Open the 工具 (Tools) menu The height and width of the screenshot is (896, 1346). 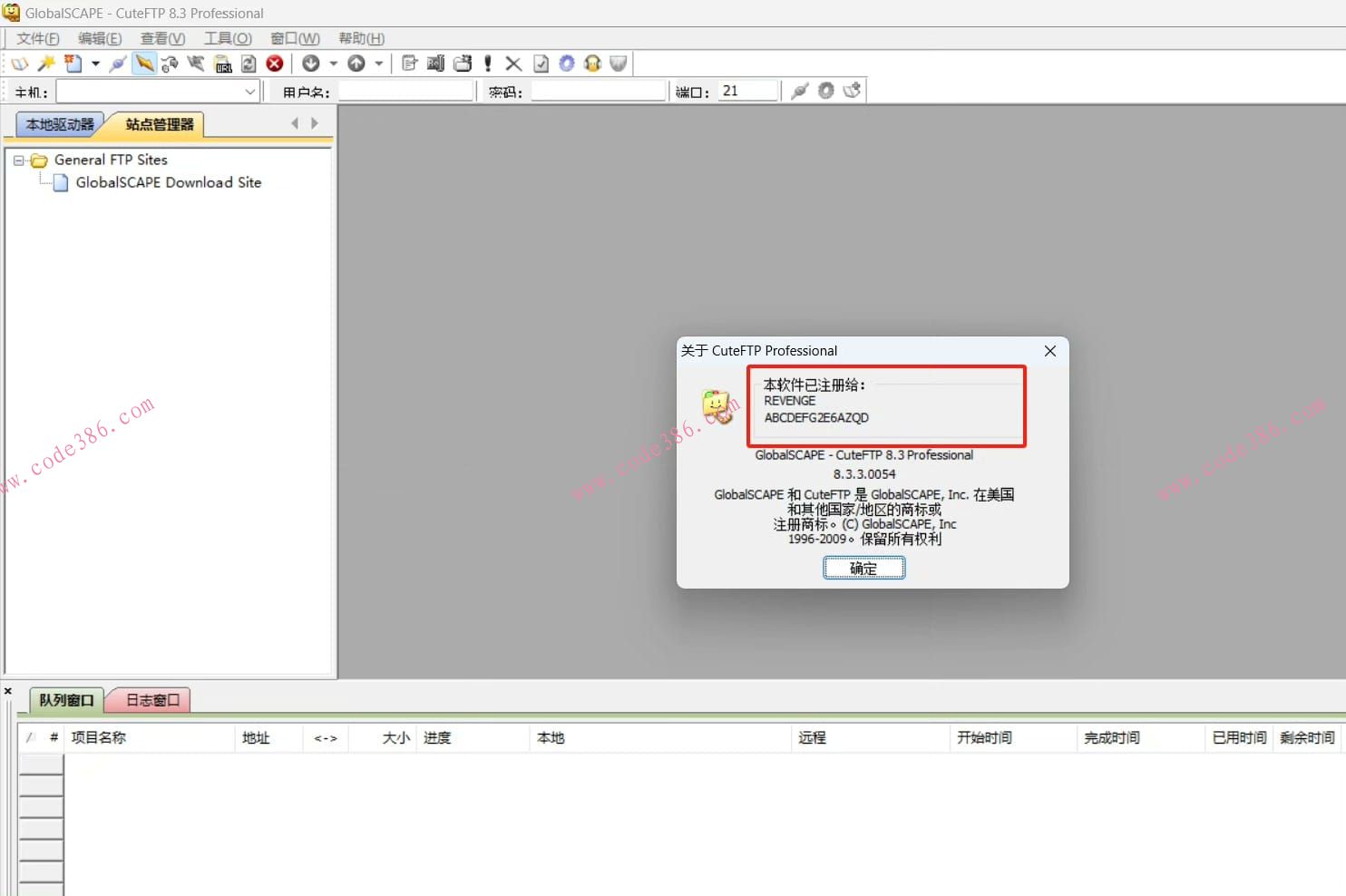click(228, 38)
